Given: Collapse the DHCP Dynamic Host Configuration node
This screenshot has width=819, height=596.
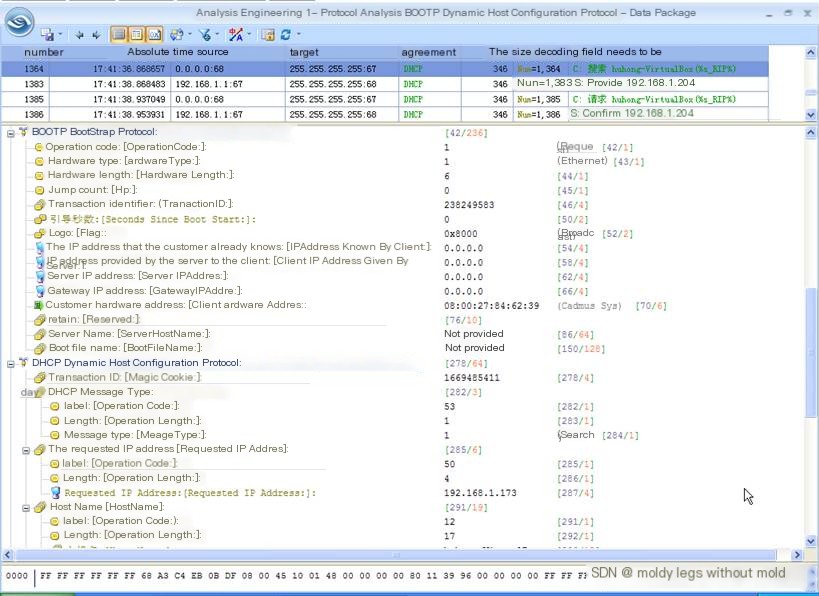Looking at the screenshot, I should click(10, 364).
